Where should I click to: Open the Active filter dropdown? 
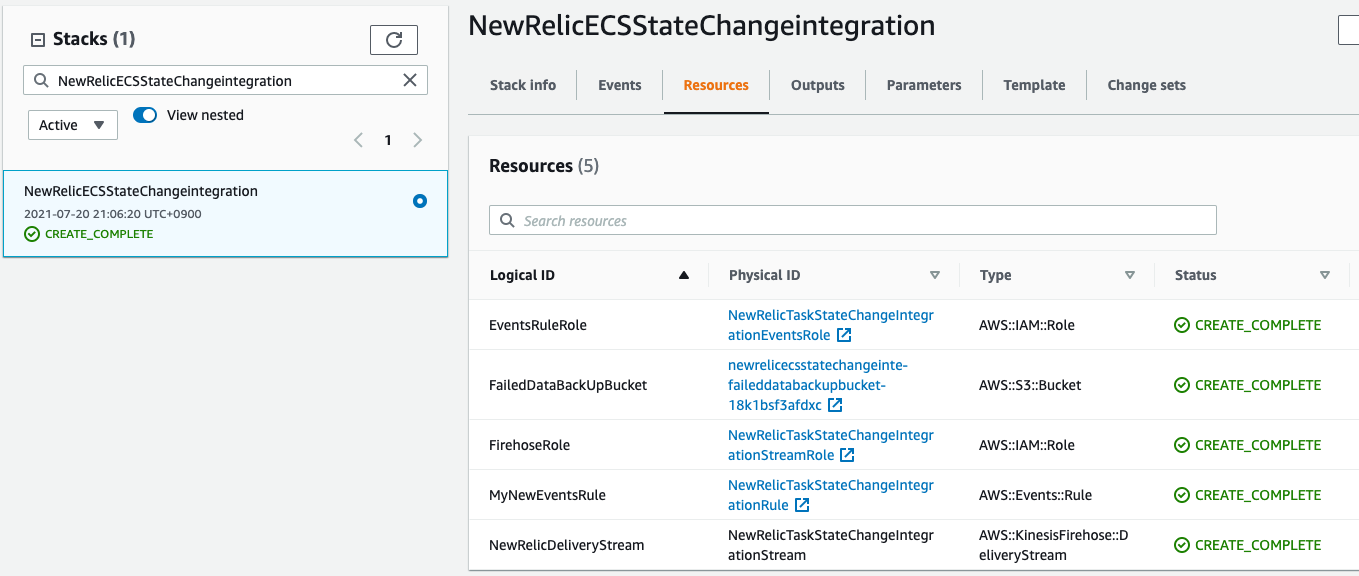tap(73, 125)
